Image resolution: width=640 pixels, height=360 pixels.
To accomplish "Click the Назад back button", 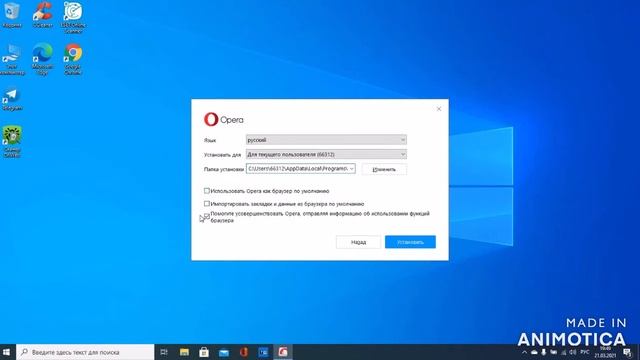I will (358, 242).
